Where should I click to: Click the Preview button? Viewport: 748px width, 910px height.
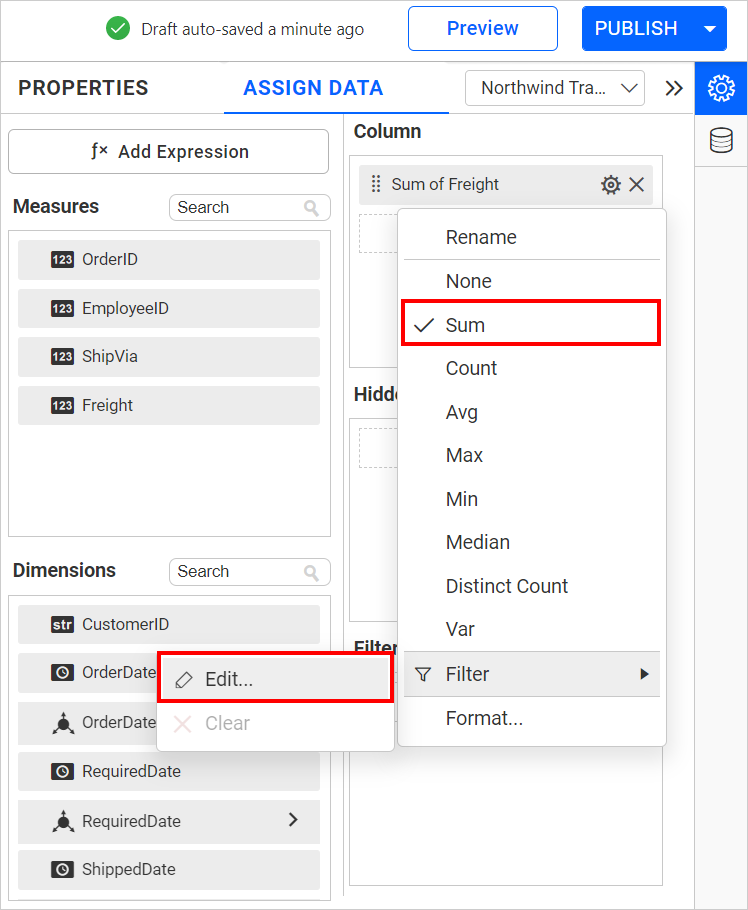click(482, 29)
